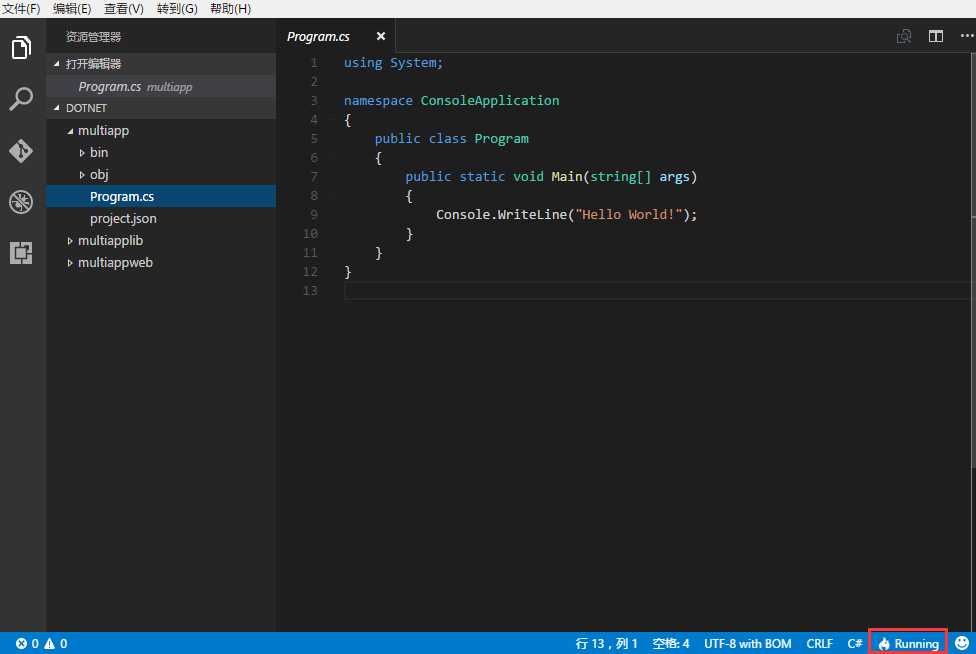Image resolution: width=976 pixels, height=654 pixels.
Task: Expand the multiapplib folder
Action: click(70, 241)
